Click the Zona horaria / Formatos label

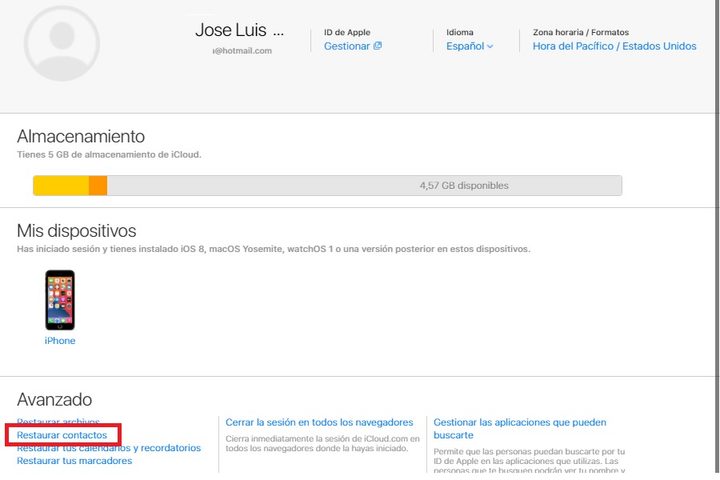click(x=581, y=32)
